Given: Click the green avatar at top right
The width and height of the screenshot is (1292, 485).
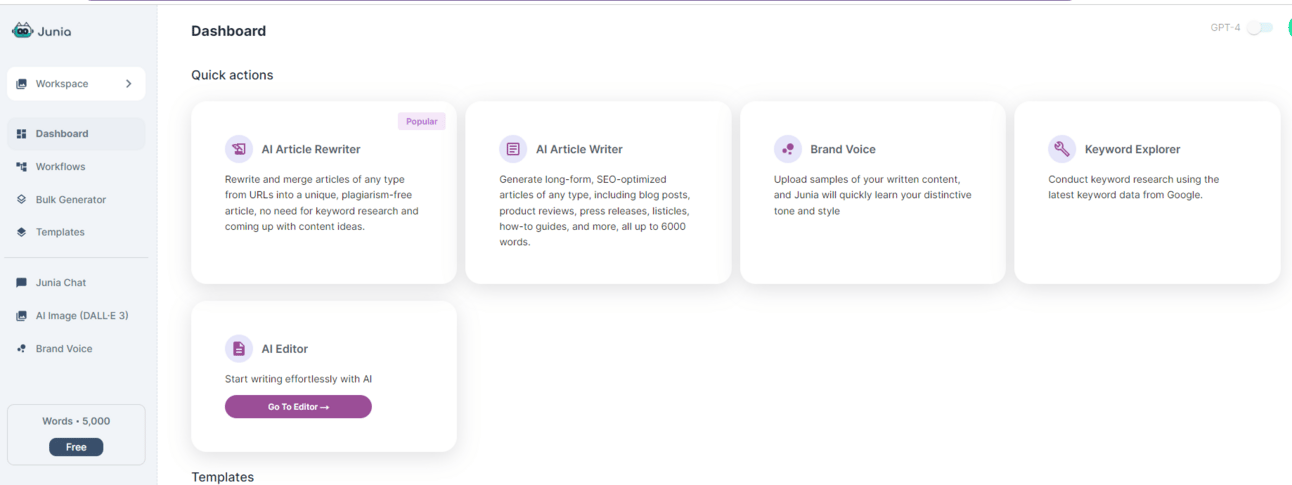Looking at the screenshot, I should (x=1289, y=28).
